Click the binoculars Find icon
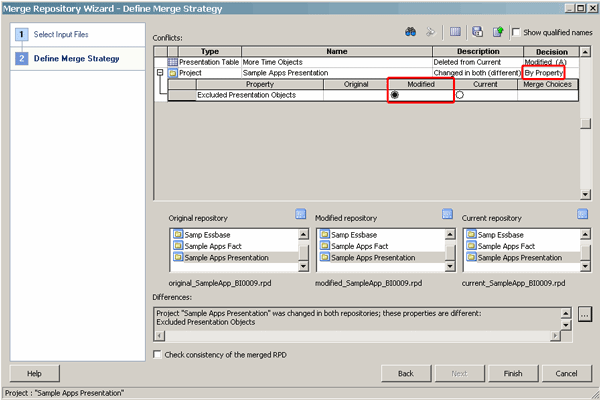The height and width of the screenshot is (400, 600). tap(411, 32)
